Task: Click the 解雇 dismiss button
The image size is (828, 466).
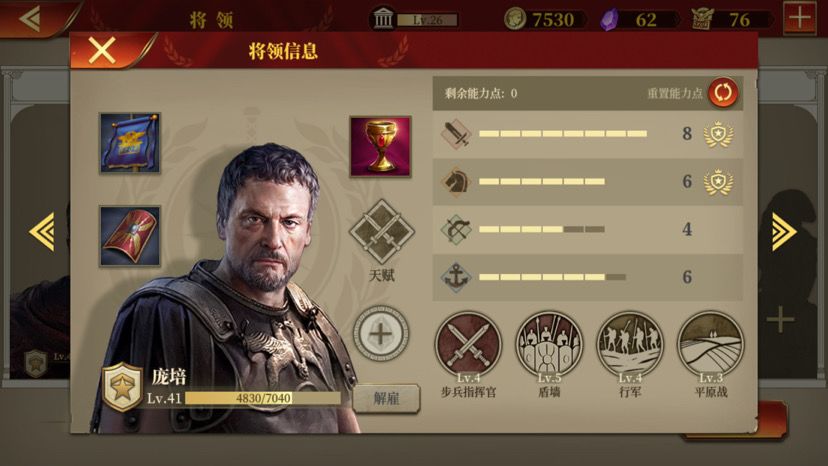Action: pos(387,398)
